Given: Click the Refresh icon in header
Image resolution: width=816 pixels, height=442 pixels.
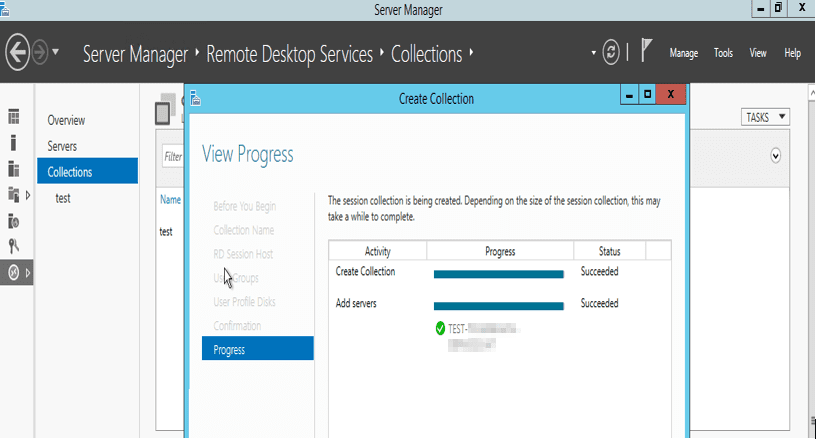Looking at the screenshot, I should (612, 52).
